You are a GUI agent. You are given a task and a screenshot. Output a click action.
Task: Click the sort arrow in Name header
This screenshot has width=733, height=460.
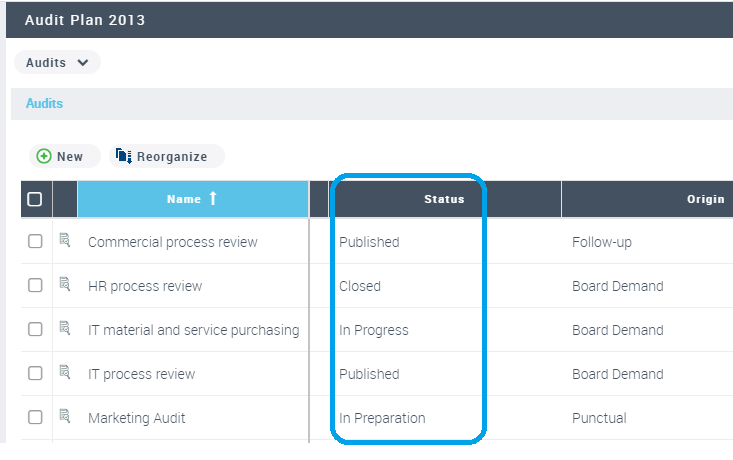(x=212, y=199)
